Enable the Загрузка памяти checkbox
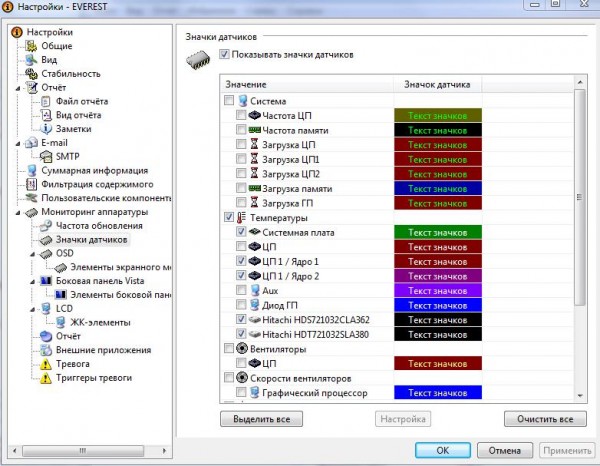The height and width of the screenshot is (466, 600). (x=240, y=189)
